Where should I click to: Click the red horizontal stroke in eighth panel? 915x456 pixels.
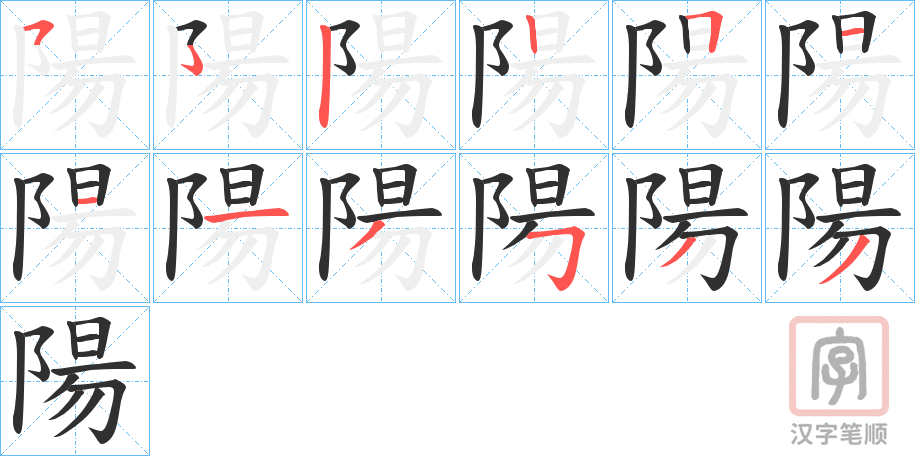pos(247,215)
